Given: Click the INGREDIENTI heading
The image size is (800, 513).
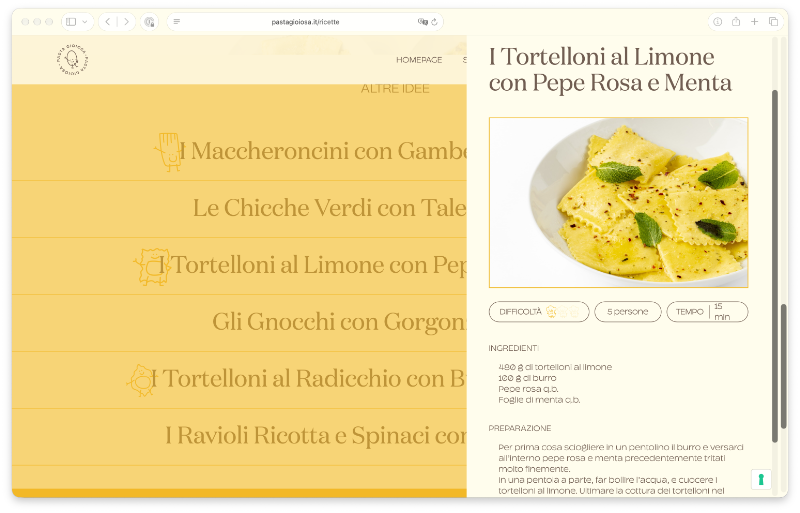Looking at the screenshot, I should 513,348.
